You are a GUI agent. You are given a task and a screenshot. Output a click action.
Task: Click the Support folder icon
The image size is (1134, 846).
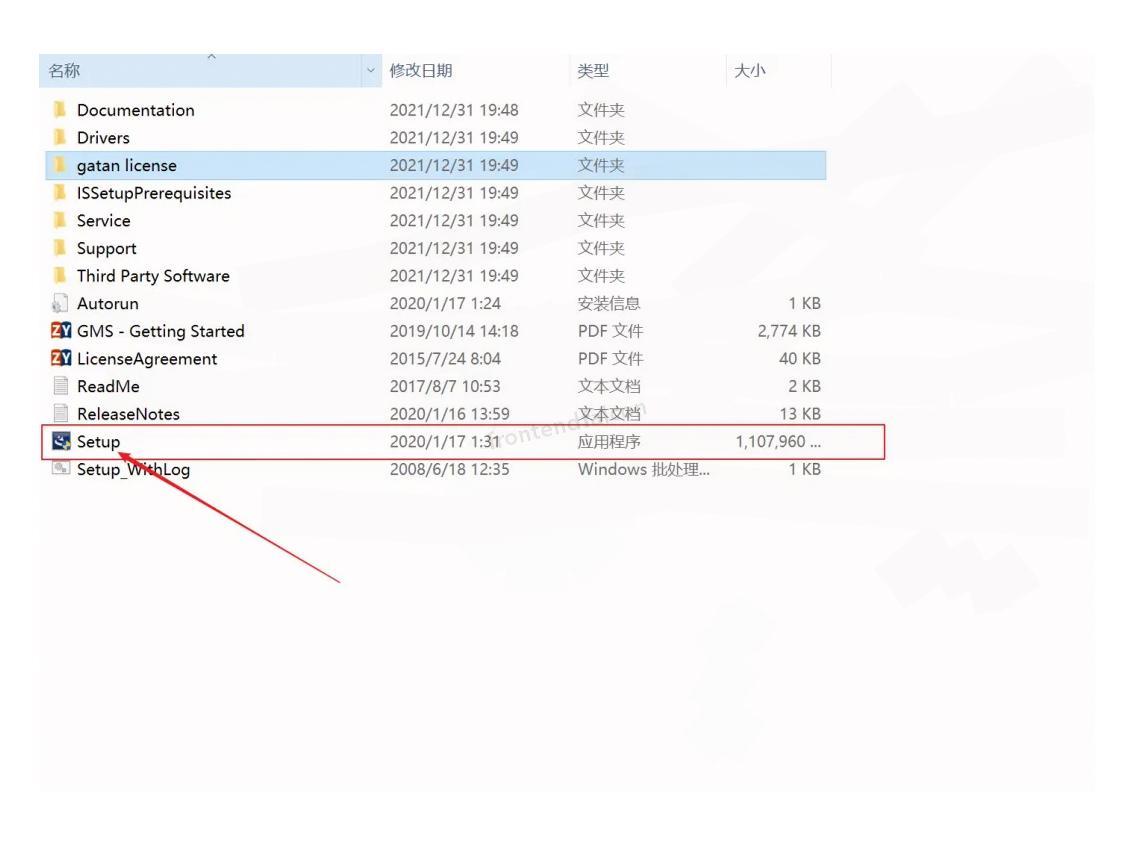60,248
